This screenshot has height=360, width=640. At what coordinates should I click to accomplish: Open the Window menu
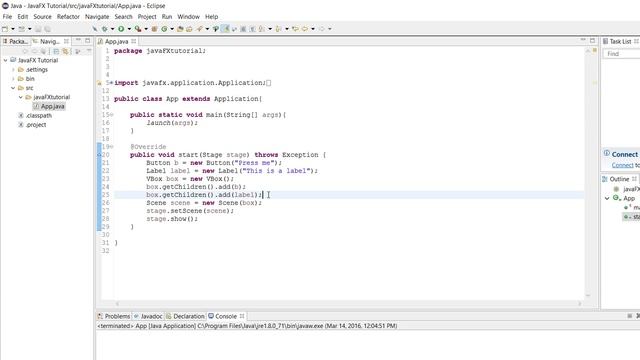[x=188, y=17]
